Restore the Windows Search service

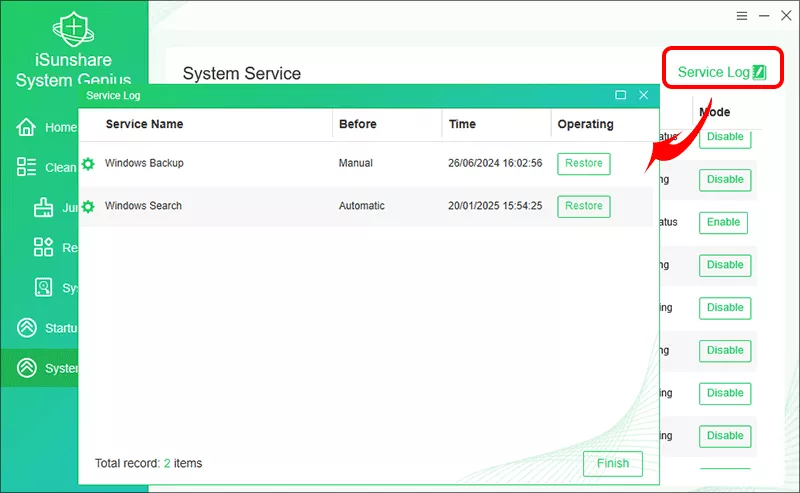583,206
